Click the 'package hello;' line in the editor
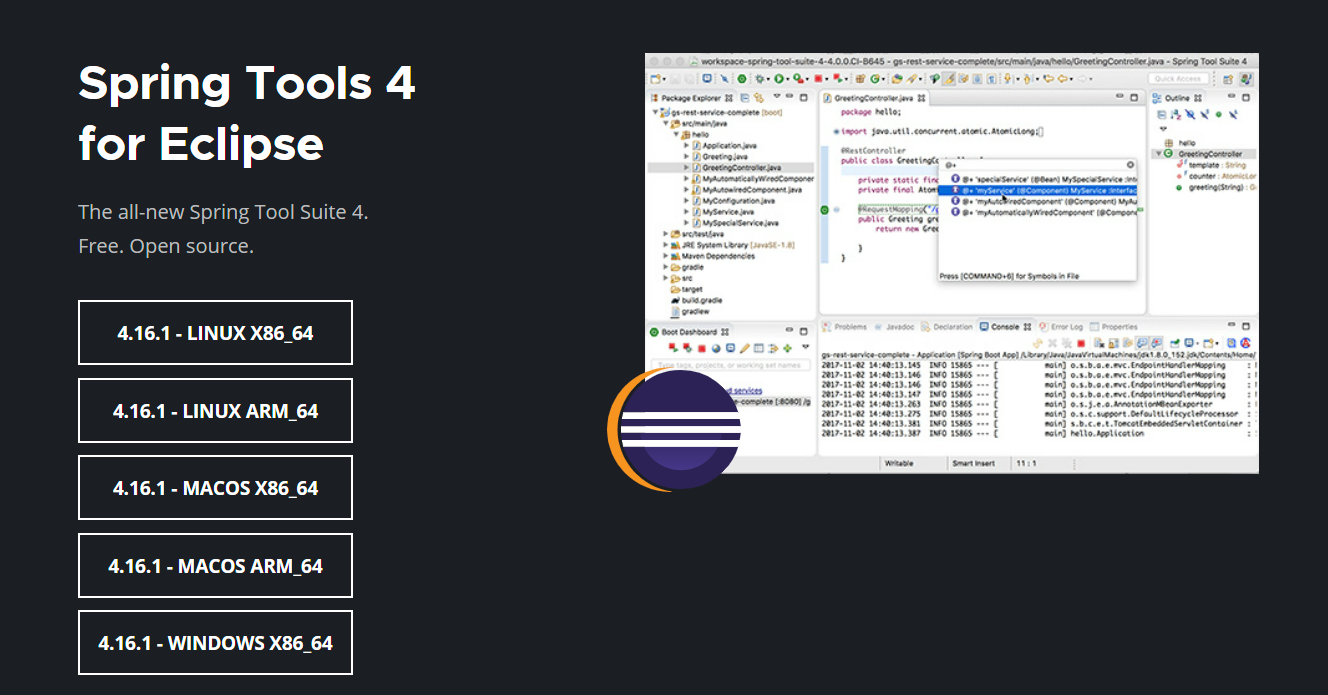This screenshot has width=1328, height=695. click(871, 112)
